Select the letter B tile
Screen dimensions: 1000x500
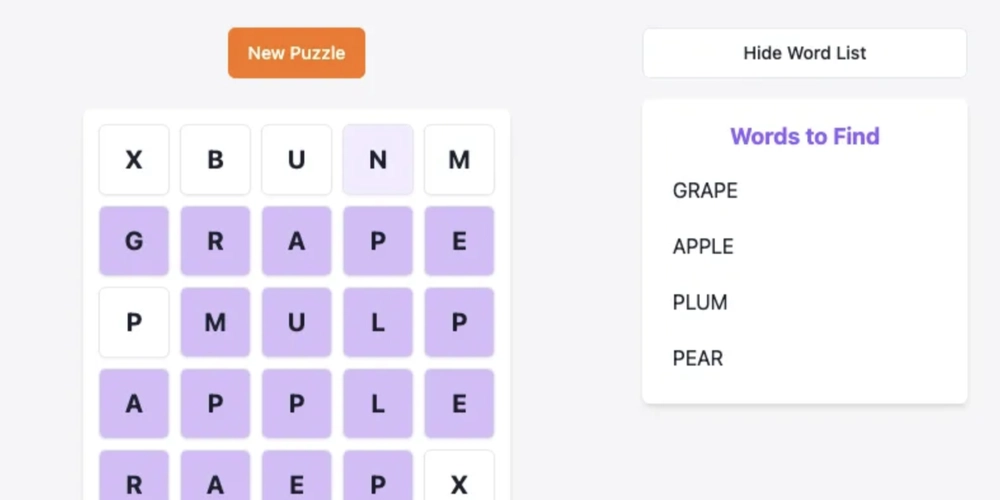coord(215,160)
